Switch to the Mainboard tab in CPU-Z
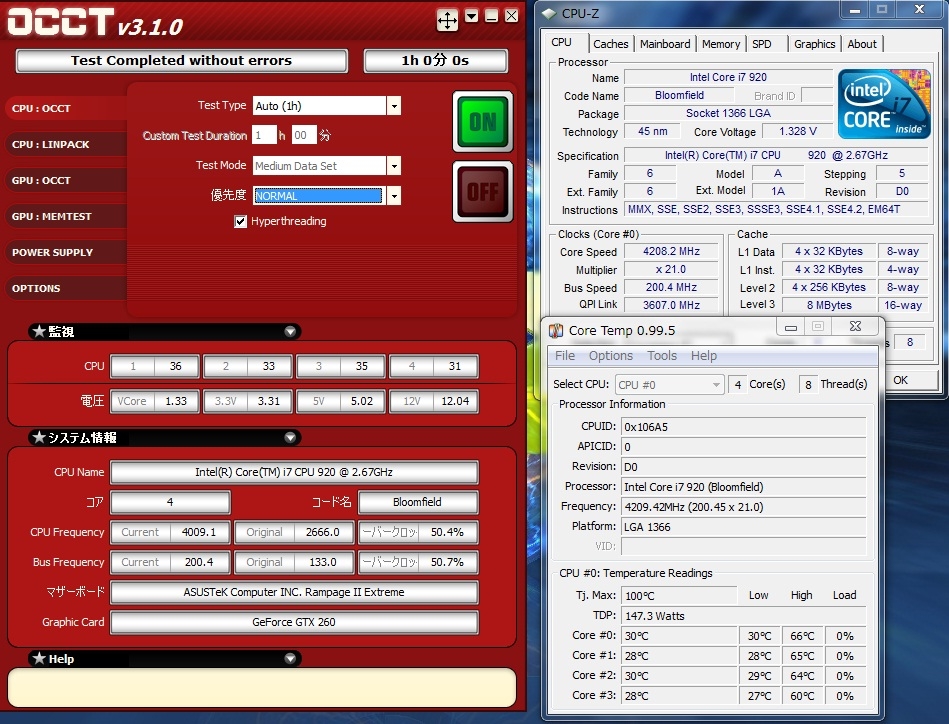949x724 pixels. coord(665,44)
